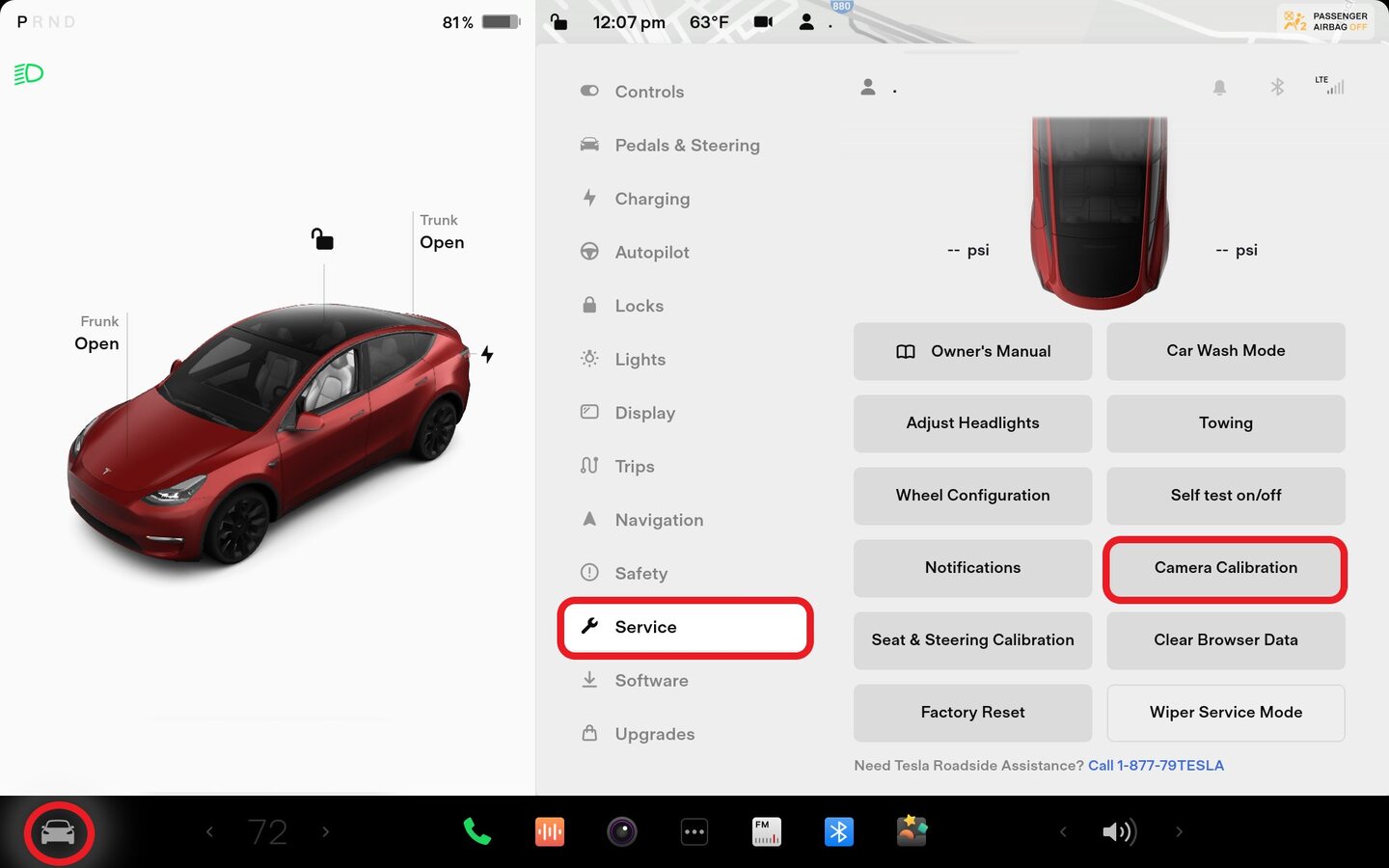Tap the charging bolt on the car

click(x=487, y=355)
